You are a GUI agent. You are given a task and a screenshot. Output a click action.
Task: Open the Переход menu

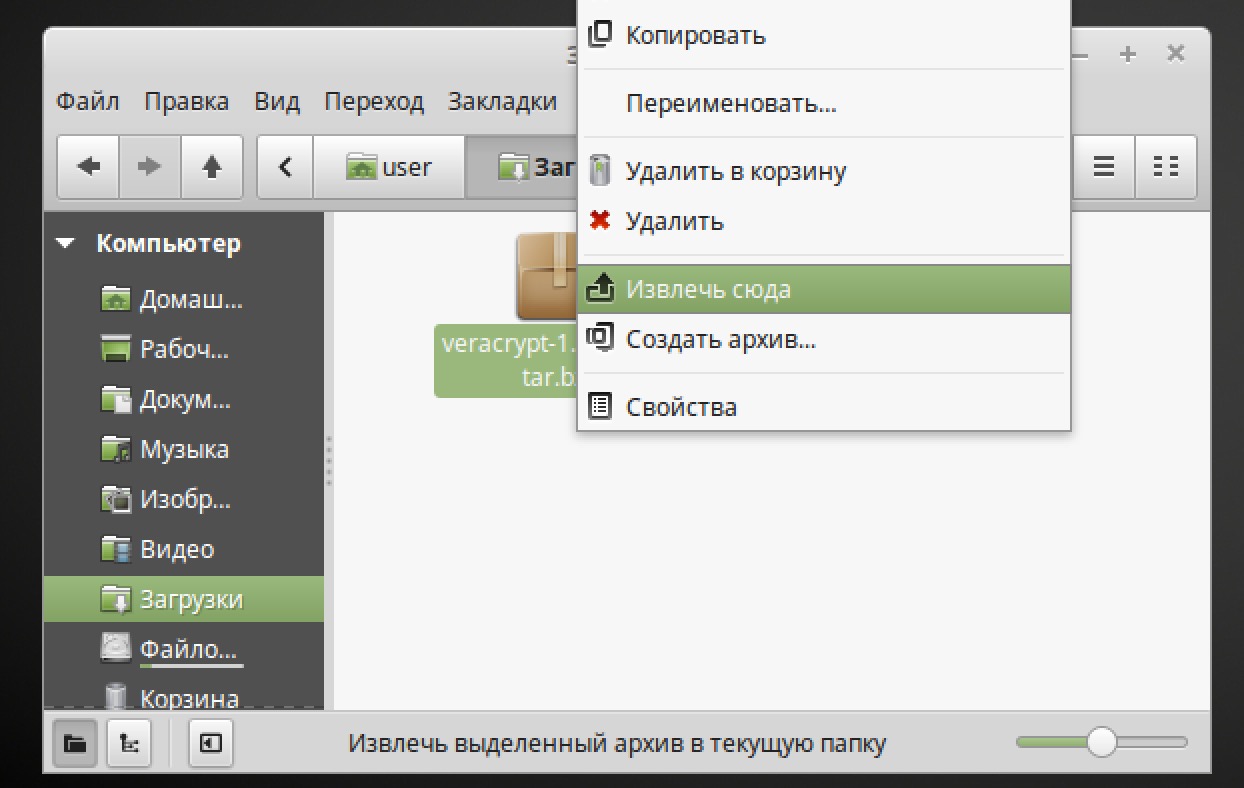coord(374,101)
